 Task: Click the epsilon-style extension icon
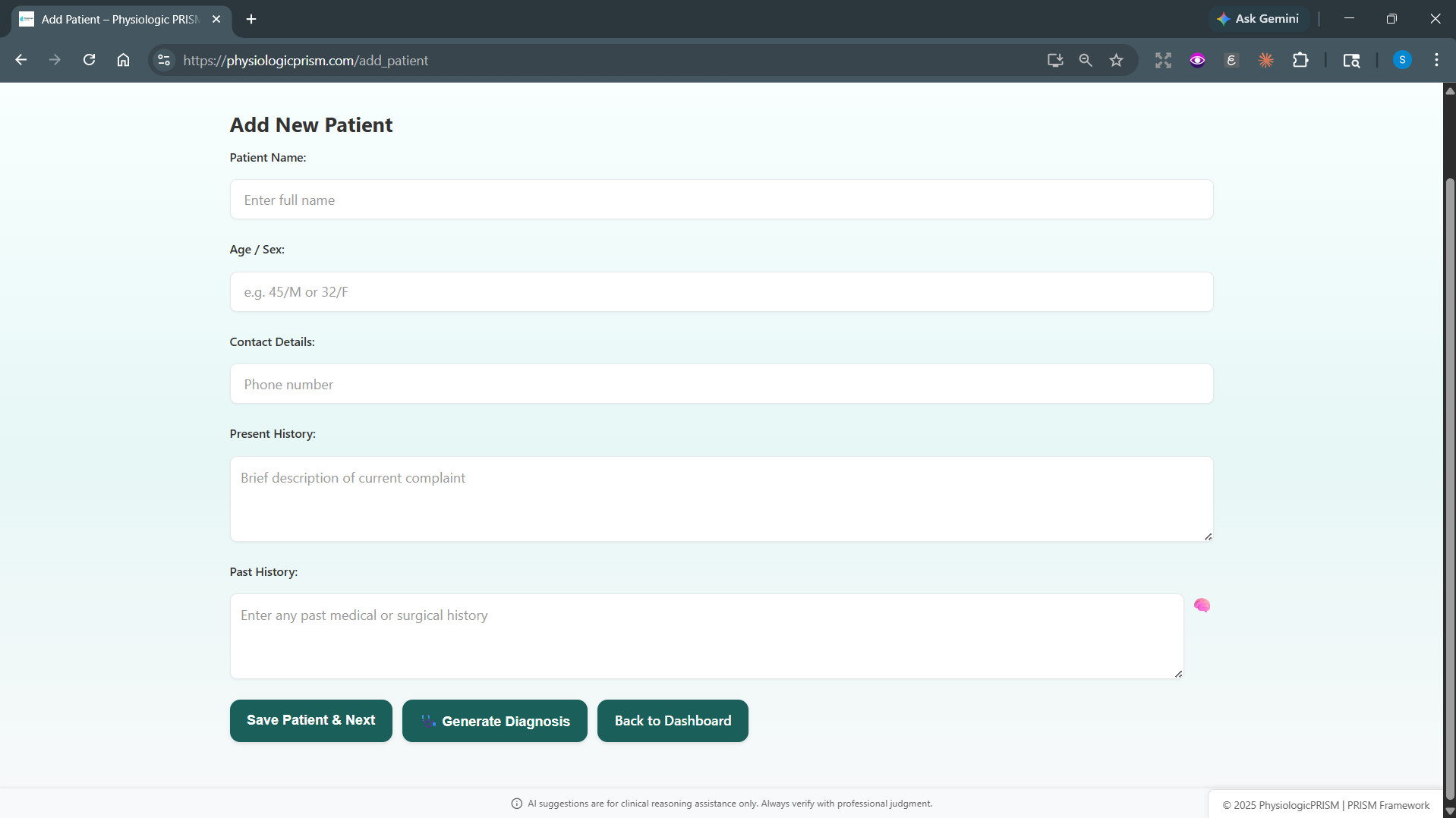coord(1231,60)
